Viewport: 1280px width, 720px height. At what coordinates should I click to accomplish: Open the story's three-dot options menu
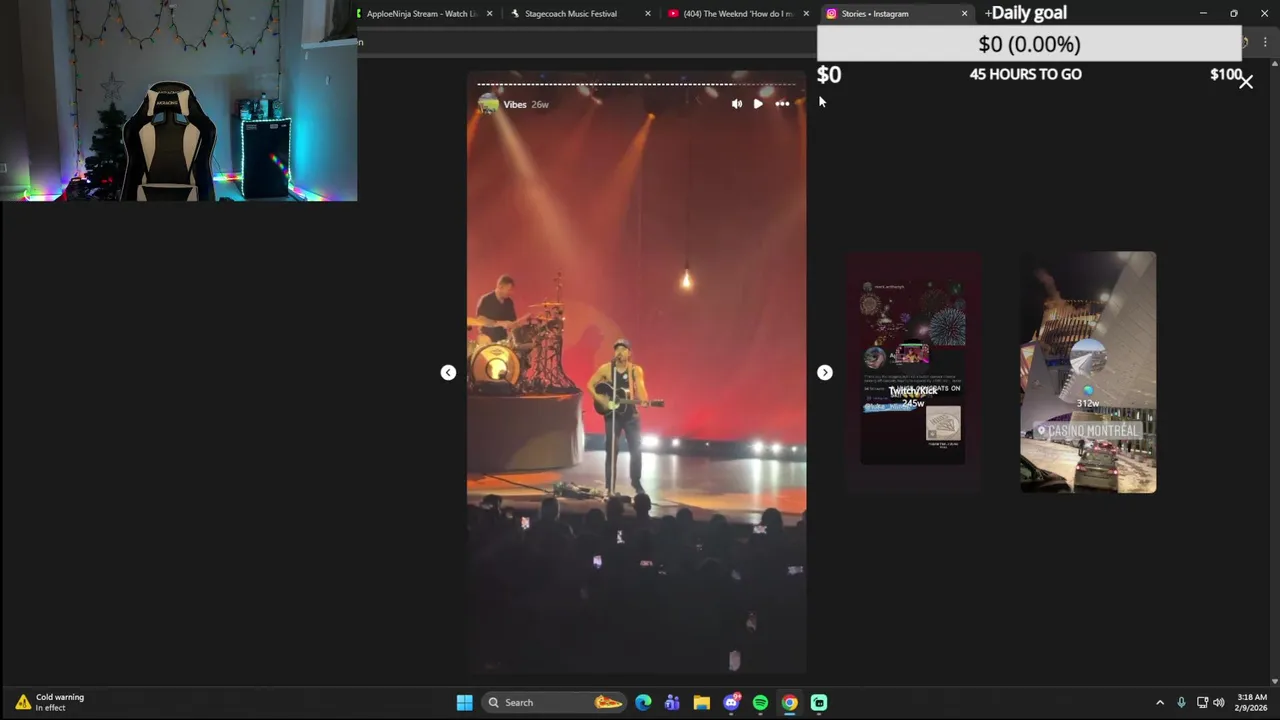pyautogui.click(x=782, y=104)
